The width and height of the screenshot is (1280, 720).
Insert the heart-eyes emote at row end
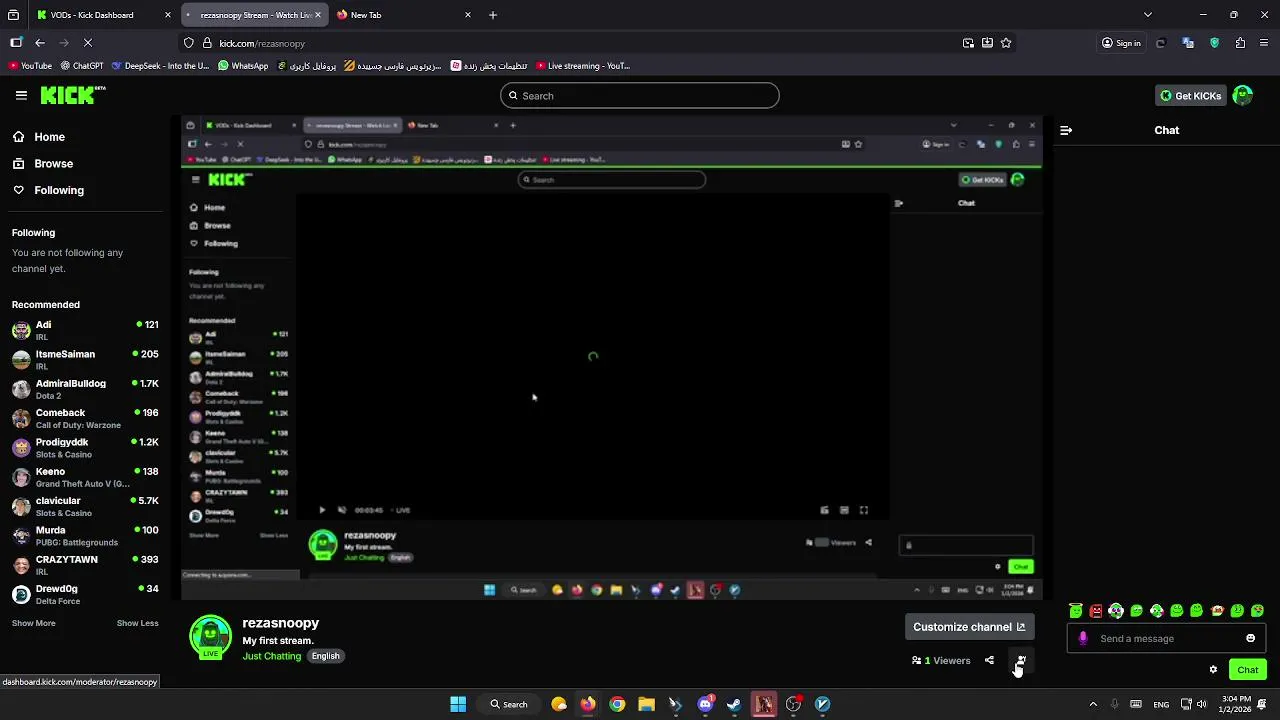click(1257, 610)
